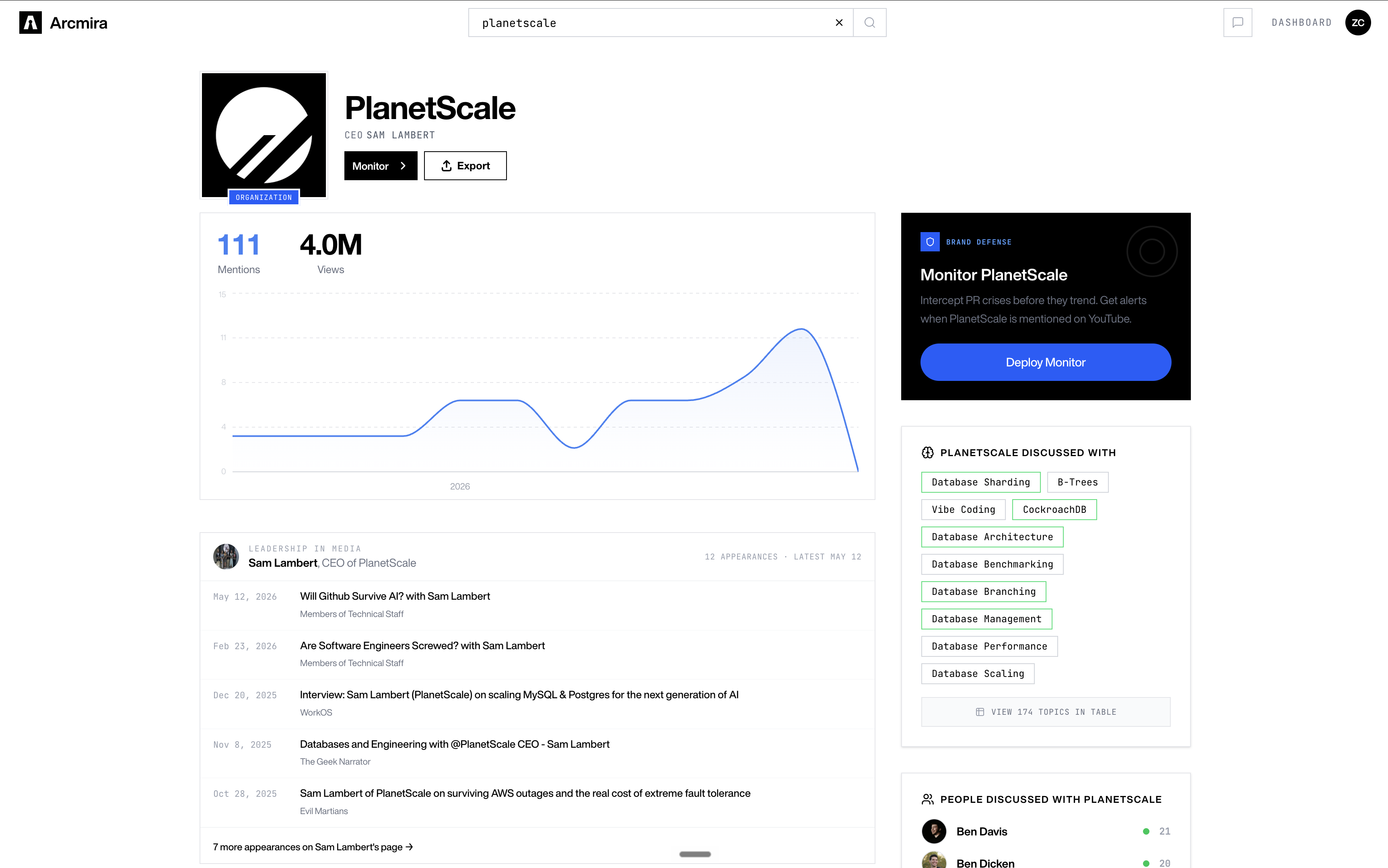Viewport: 1388px width, 868px height.
Task: Open the chat message icon
Action: (x=1238, y=23)
